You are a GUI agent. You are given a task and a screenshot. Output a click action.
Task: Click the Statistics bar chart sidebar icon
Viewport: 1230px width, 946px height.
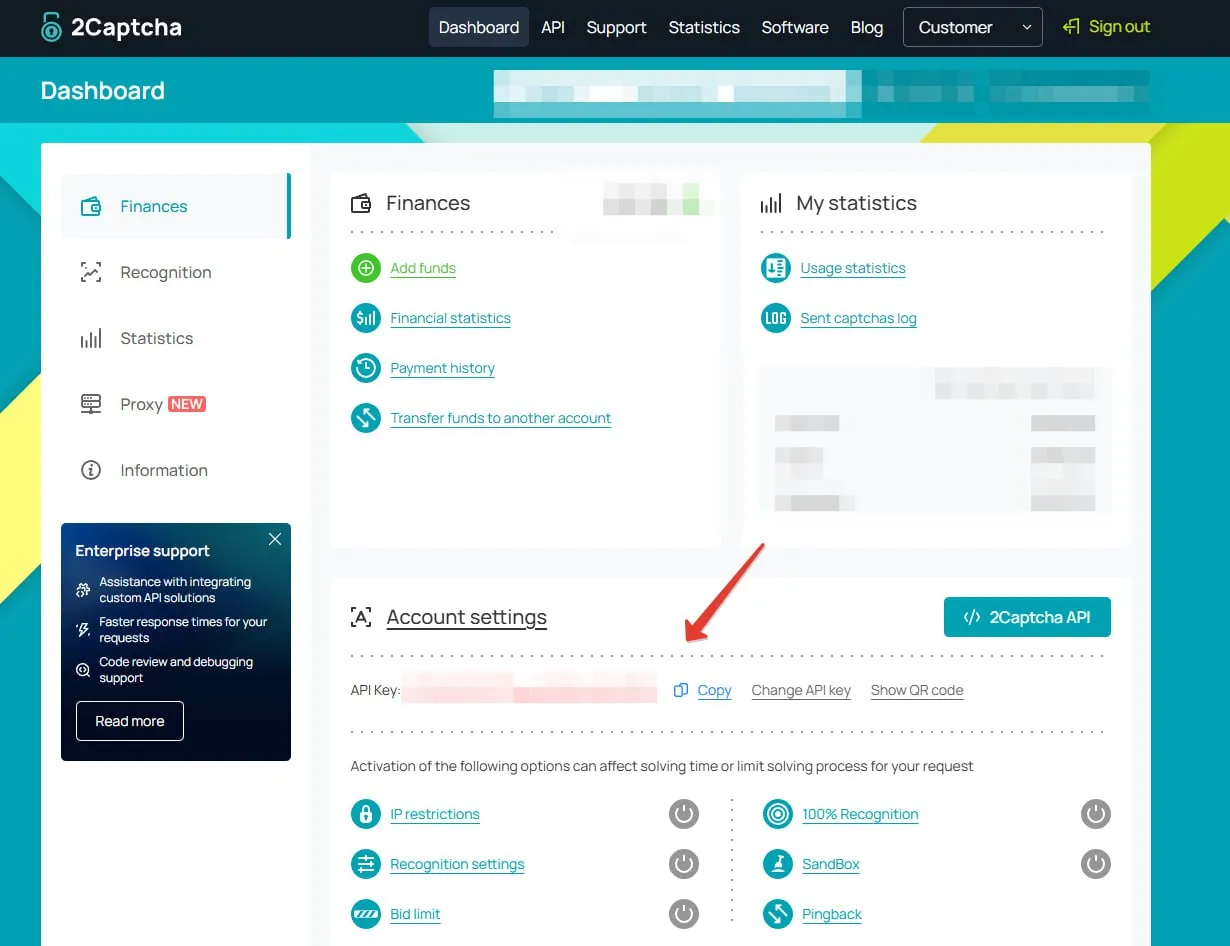[91, 338]
